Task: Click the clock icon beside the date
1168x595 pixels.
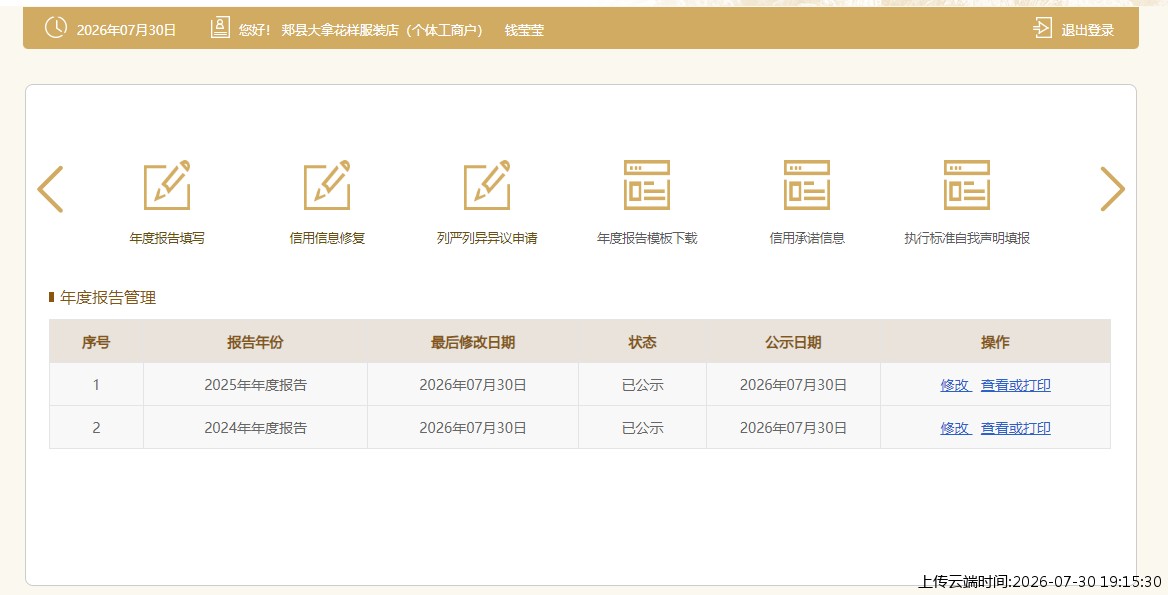Action: pyautogui.click(x=56, y=28)
